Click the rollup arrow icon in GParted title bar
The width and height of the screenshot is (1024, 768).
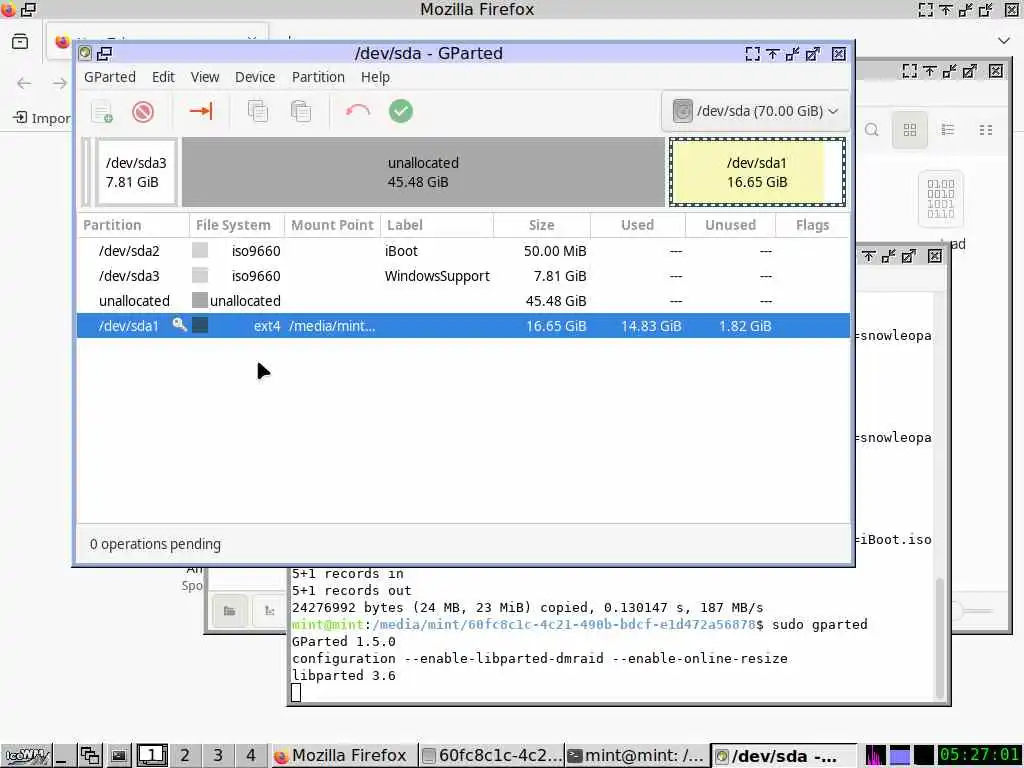pos(773,54)
